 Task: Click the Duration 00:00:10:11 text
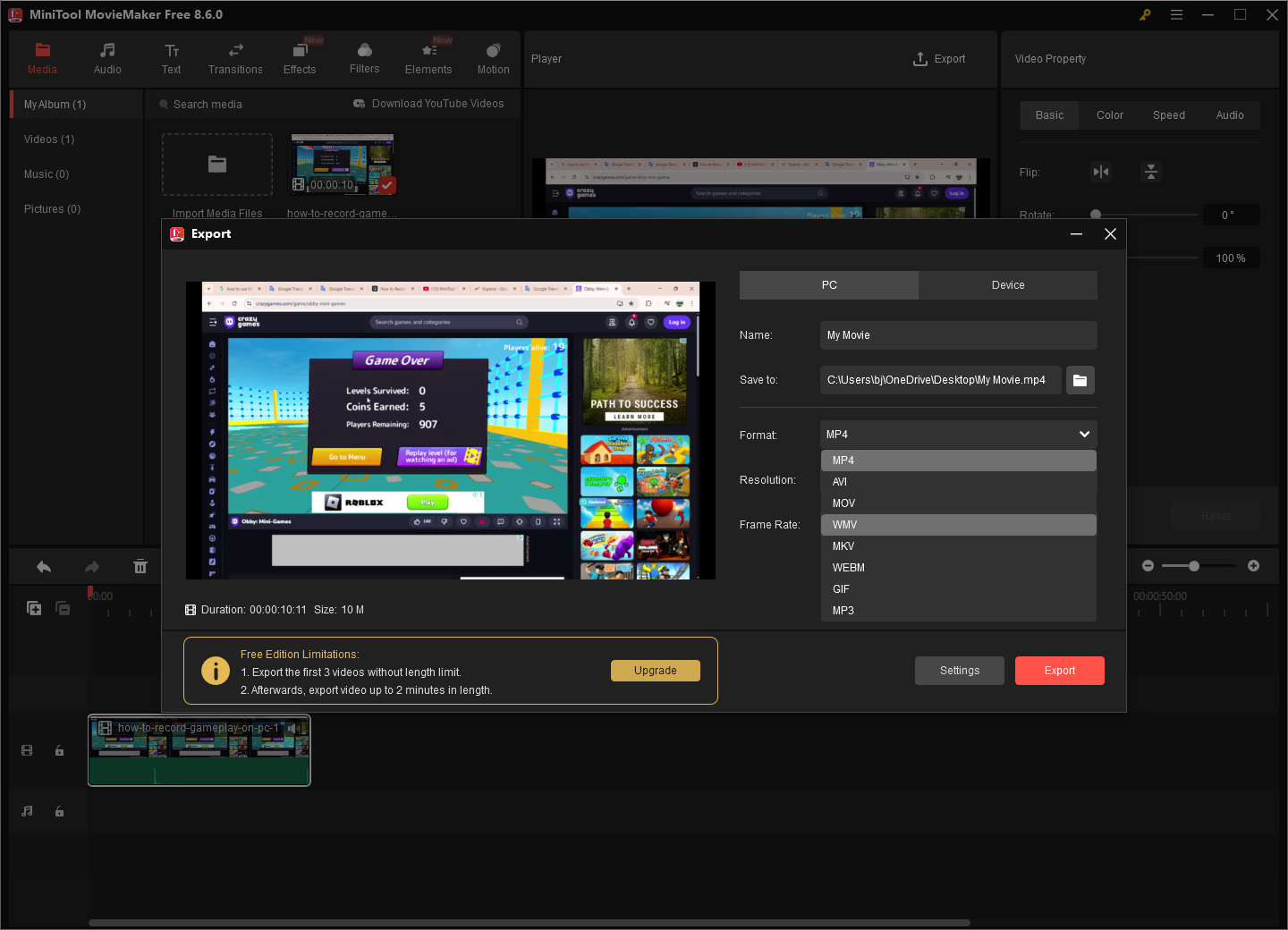(254, 610)
